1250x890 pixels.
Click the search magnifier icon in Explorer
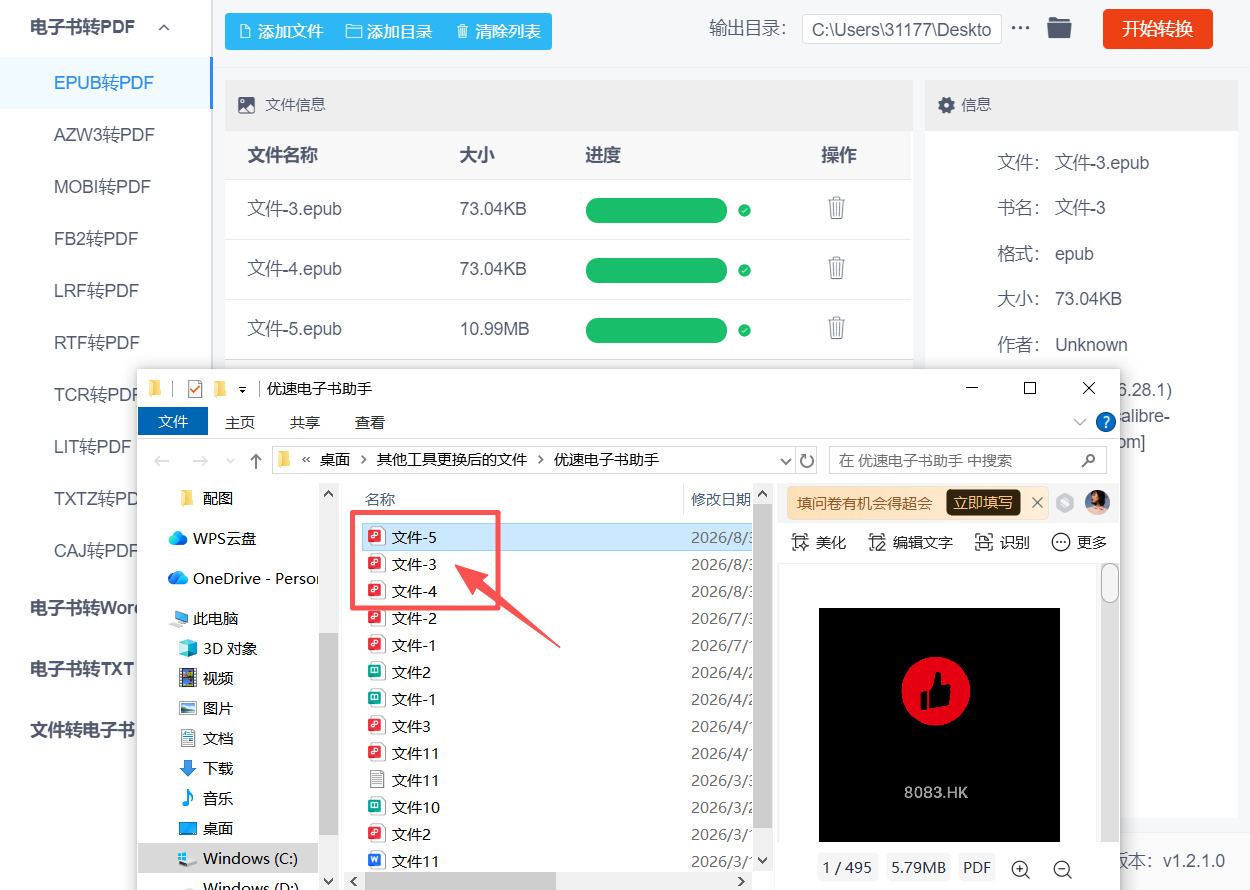[x=1089, y=461]
